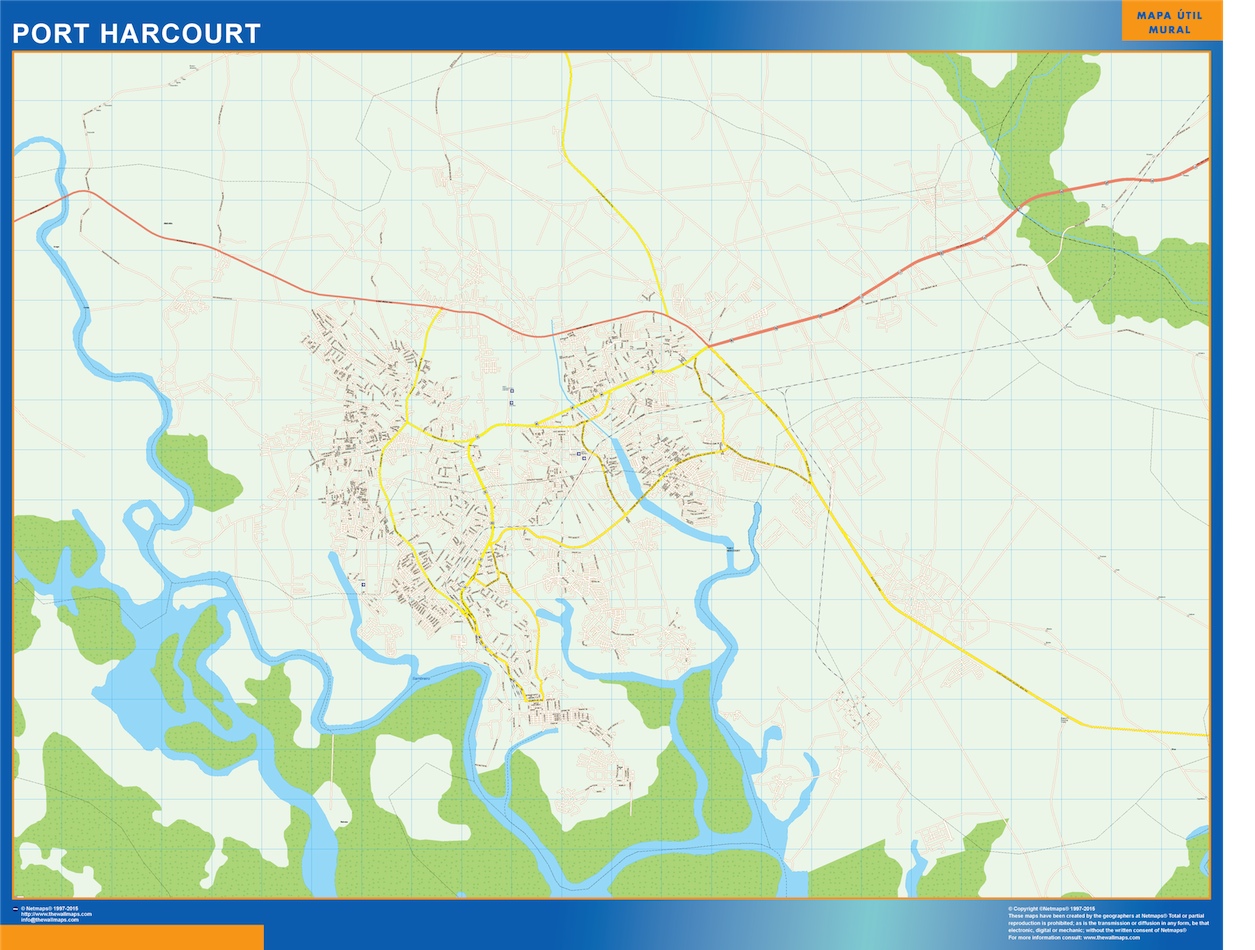Viewport: 1255px width, 950px height.
Task: Click the topmost blue square marker north of center
Action: (512, 390)
